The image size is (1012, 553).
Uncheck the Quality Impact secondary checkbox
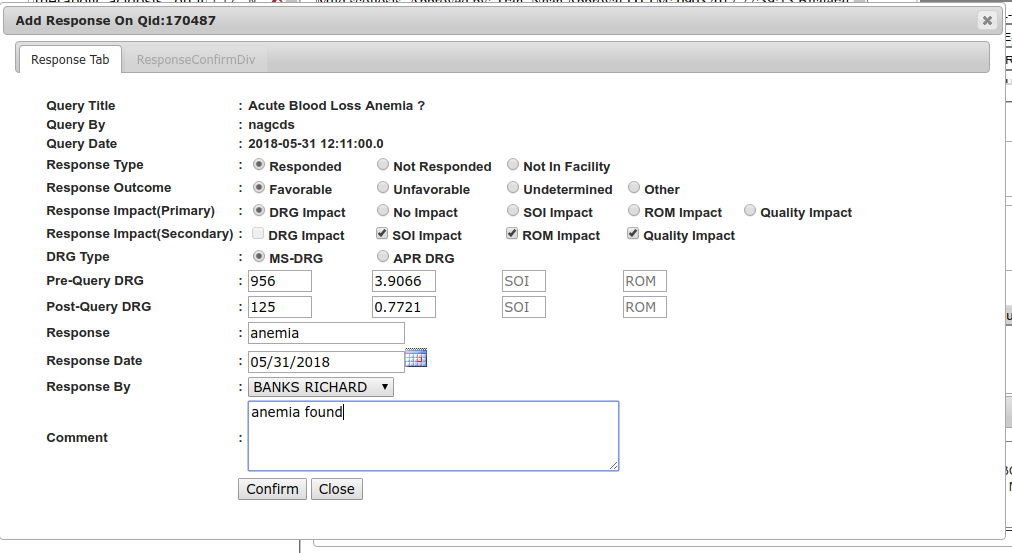coord(633,234)
